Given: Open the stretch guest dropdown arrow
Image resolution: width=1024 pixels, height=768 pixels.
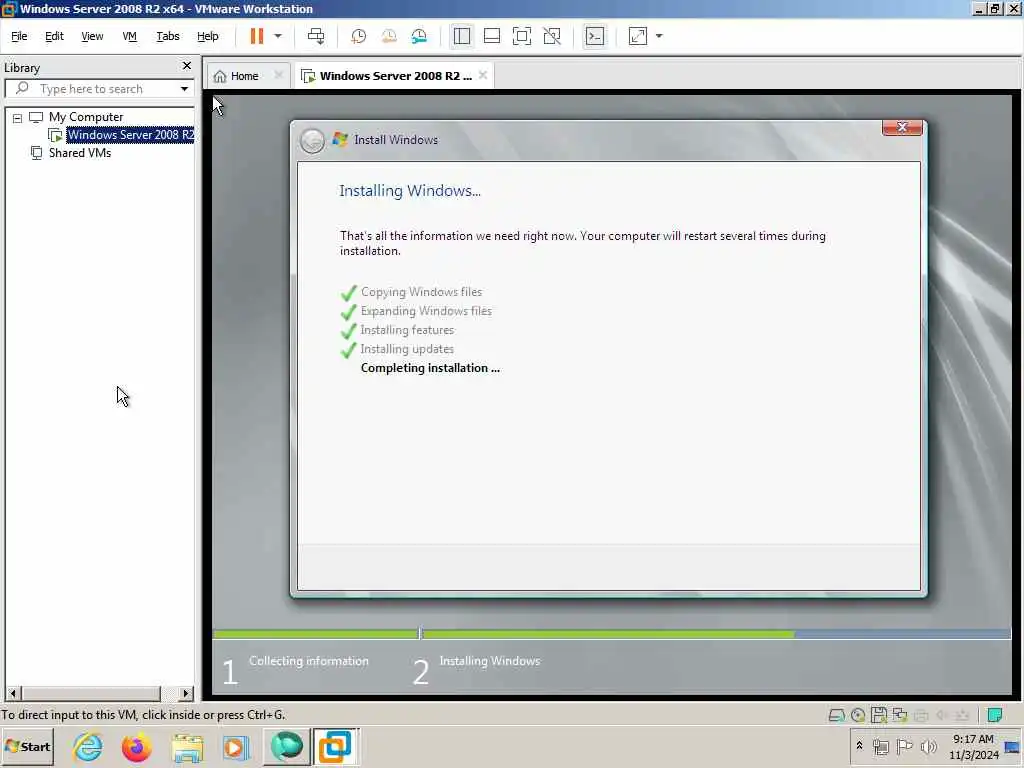Looking at the screenshot, I should [x=659, y=36].
